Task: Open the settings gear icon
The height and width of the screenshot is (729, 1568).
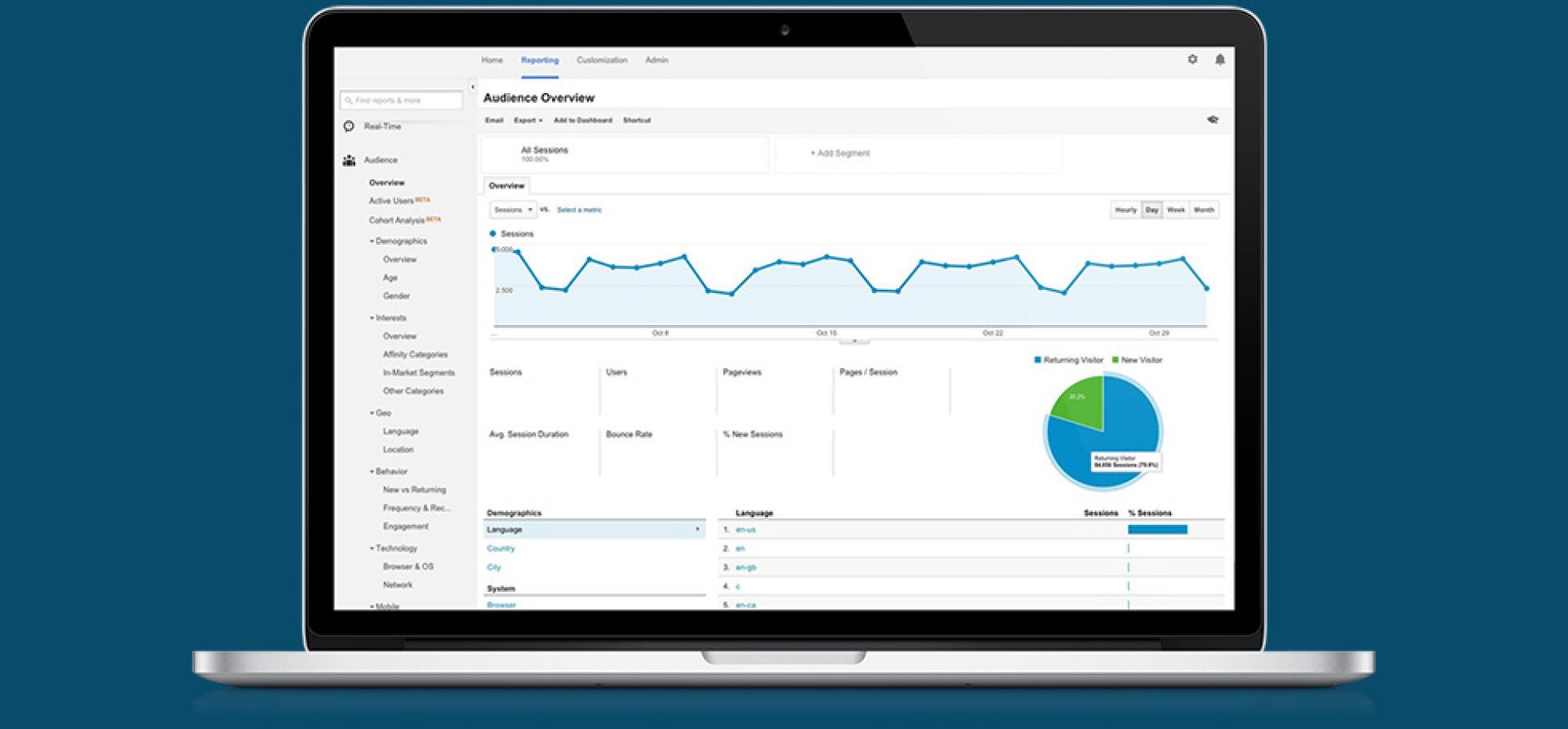Action: (x=1192, y=60)
